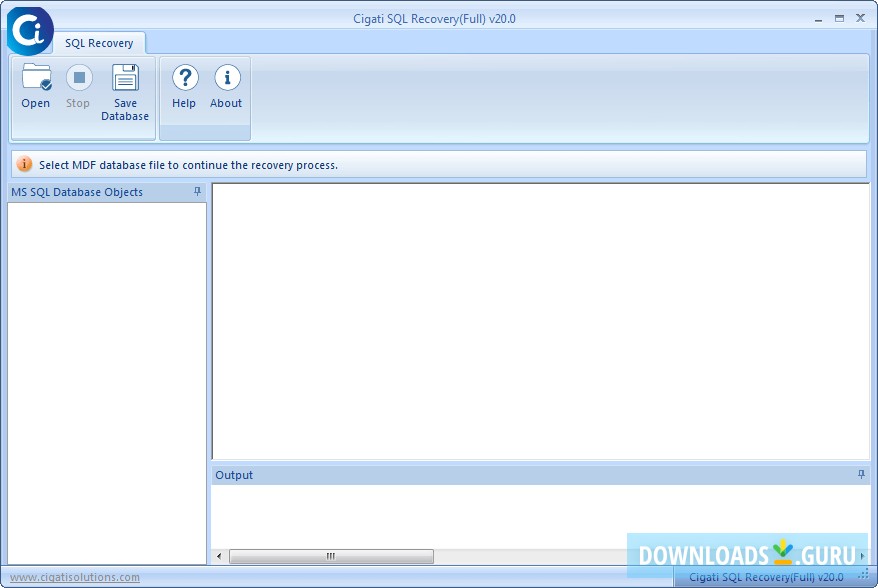This screenshot has height=588, width=878.
Task: Visit the www.cigatisolutions.com link
Action: tap(75, 577)
